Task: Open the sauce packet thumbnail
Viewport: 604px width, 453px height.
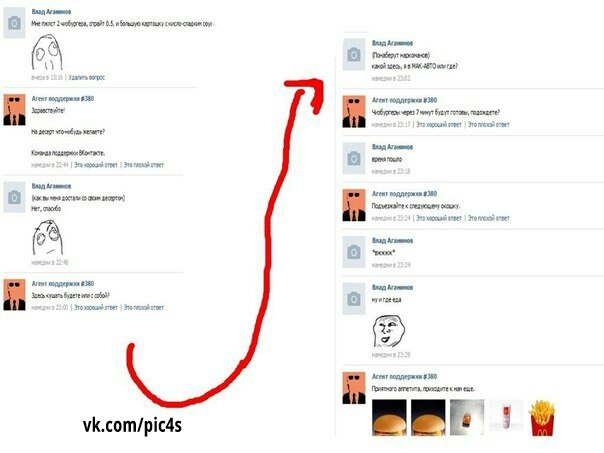Action: pyautogui.click(x=467, y=418)
